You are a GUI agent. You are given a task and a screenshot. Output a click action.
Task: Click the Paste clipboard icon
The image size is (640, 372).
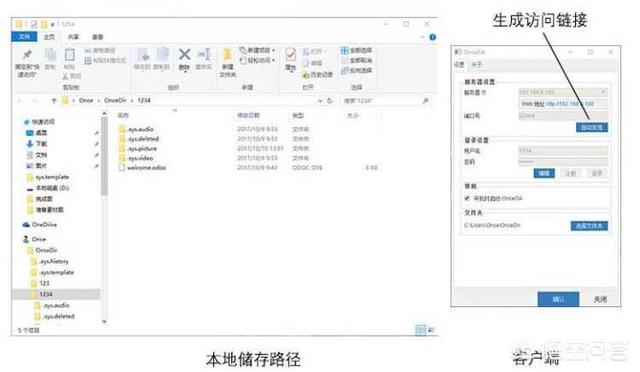(x=70, y=55)
